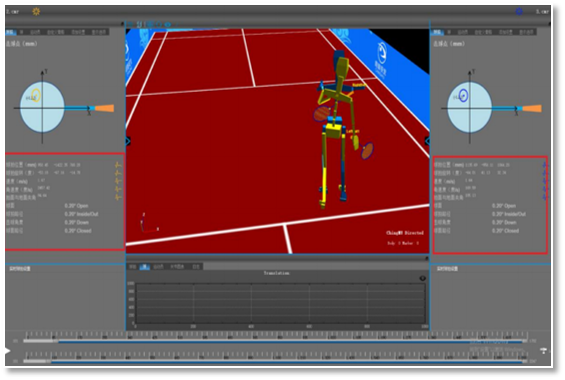This screenshot has height=380, width=565.
Task: Plot the left panel's (m/s) row yellow curve icon
Action: pos(118,181)
